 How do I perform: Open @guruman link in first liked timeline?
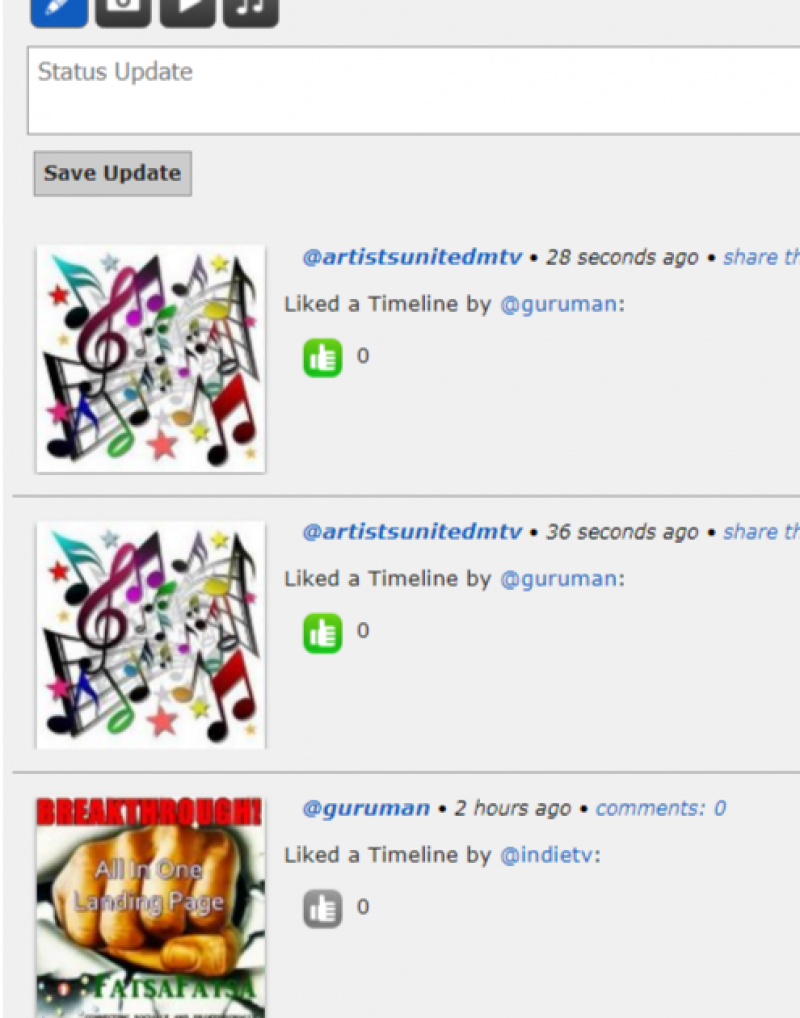(558, 304)
